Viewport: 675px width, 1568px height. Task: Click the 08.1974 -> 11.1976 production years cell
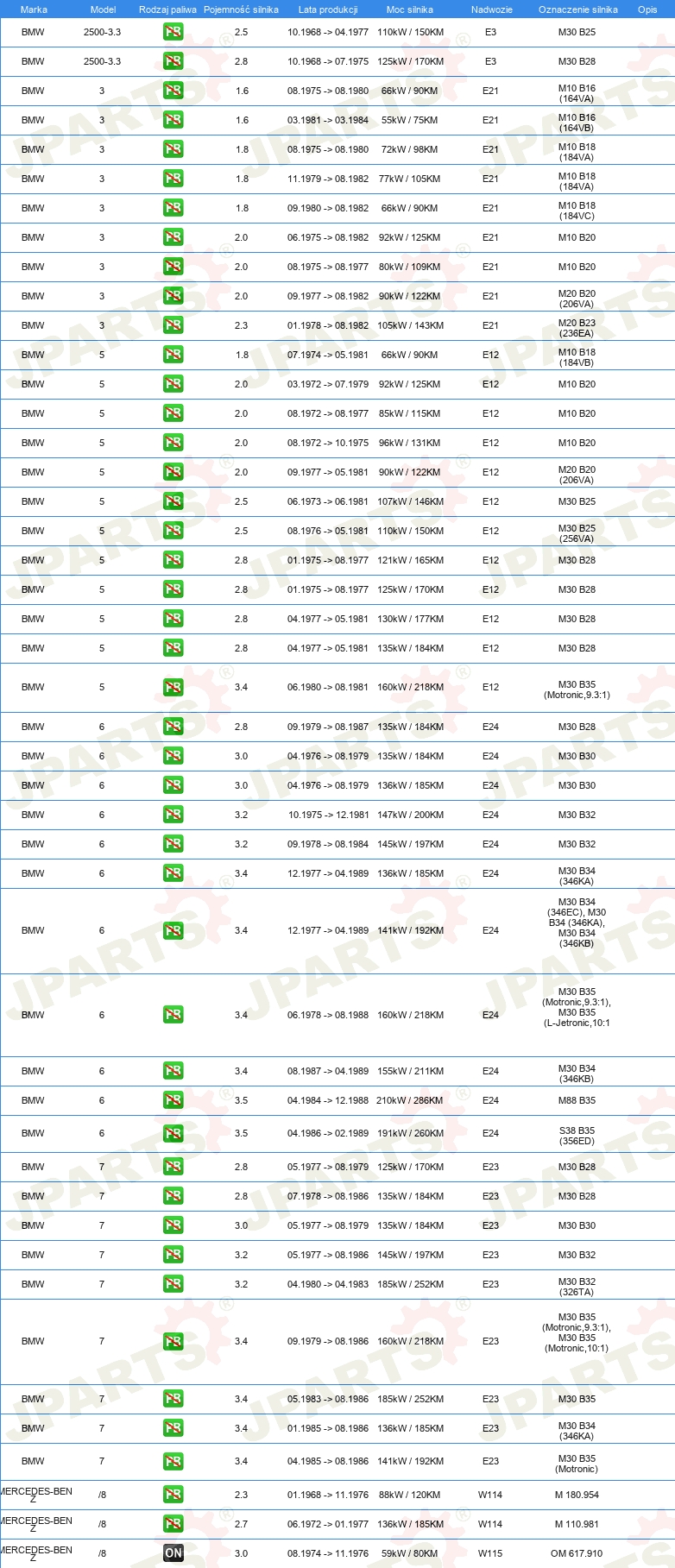[328, 1553]
